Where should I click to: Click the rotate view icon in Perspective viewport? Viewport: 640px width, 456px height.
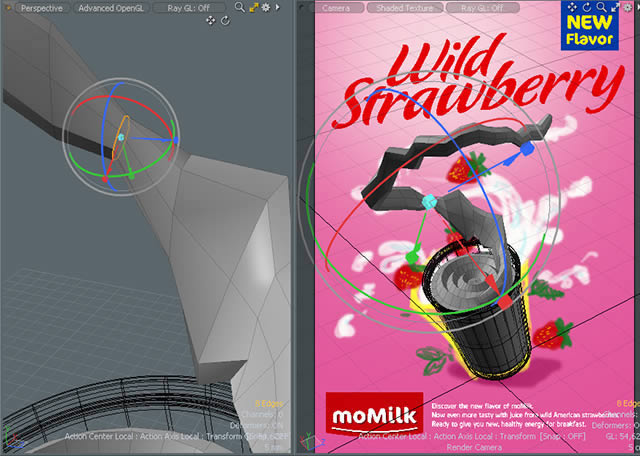coord(225,20)
